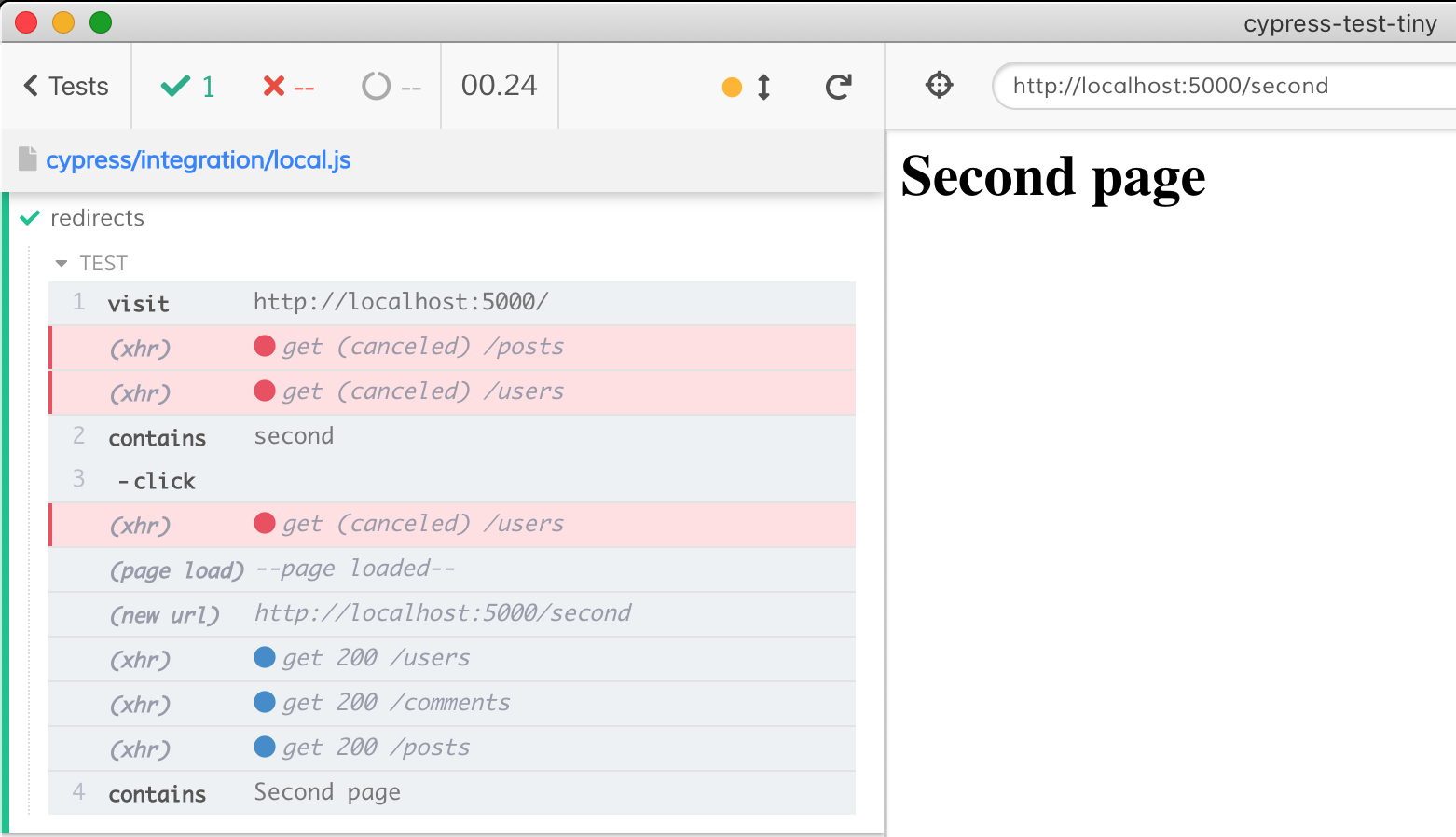Screen dimensions: 1456x837
Task: Click the red dot on canceled /posts request
Action: [x=265, y=345]
